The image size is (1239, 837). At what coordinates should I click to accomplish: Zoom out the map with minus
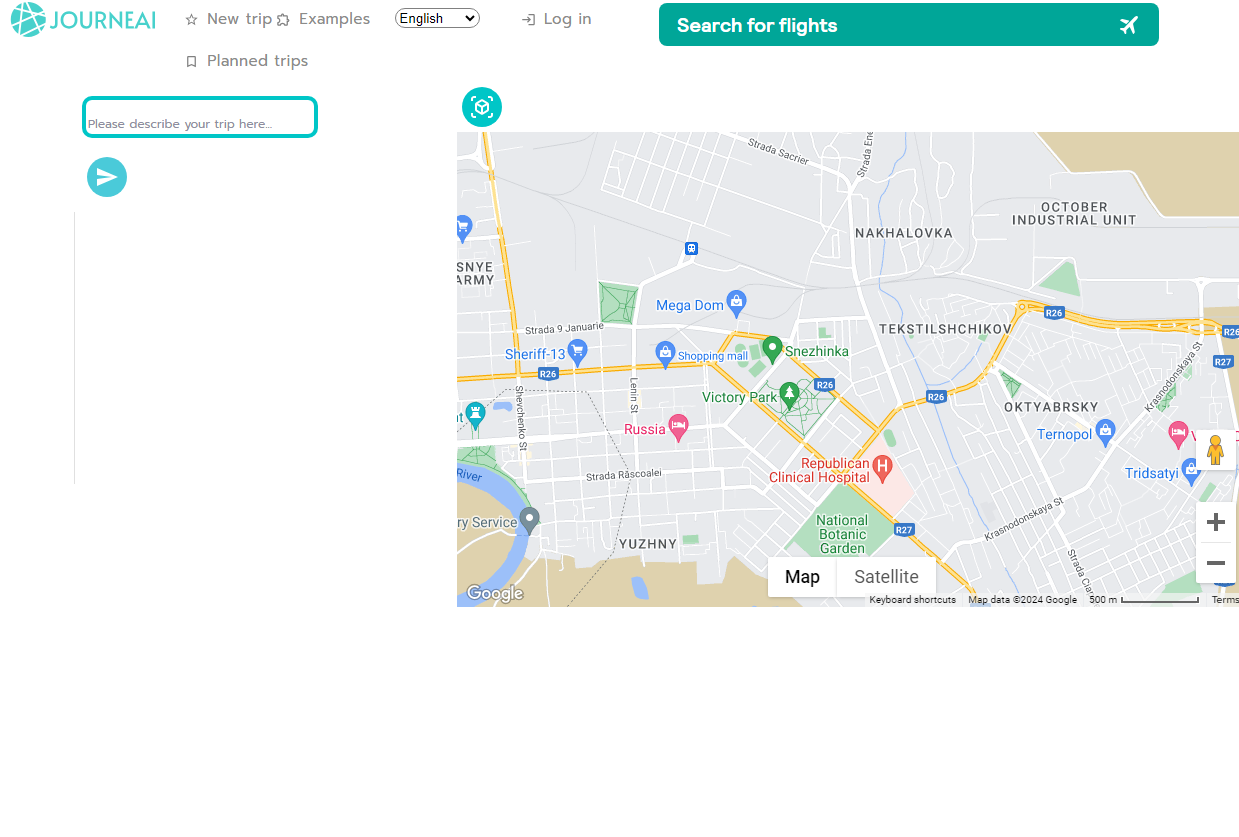1216,563
